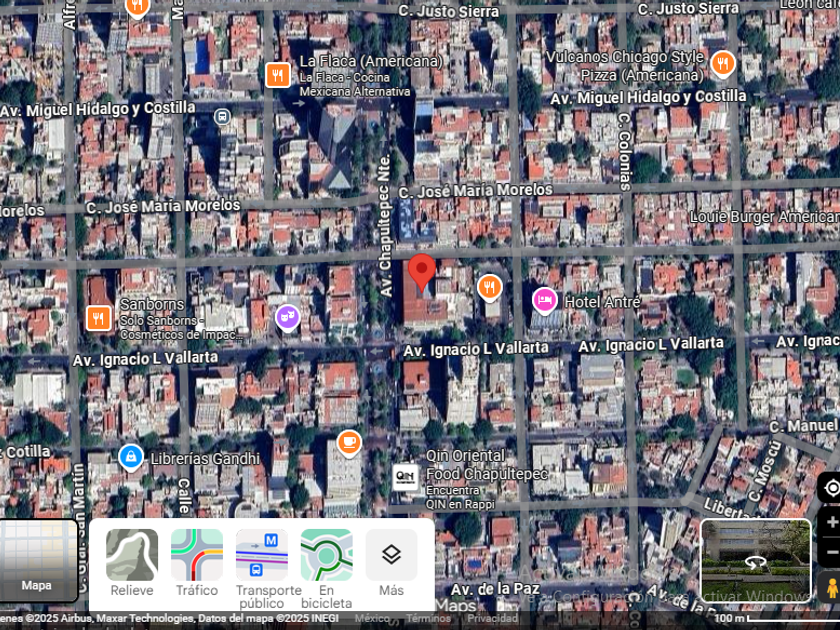The image size is (840, 630).
Task: Zoom in with the plus button
Action: click(831, 522)
